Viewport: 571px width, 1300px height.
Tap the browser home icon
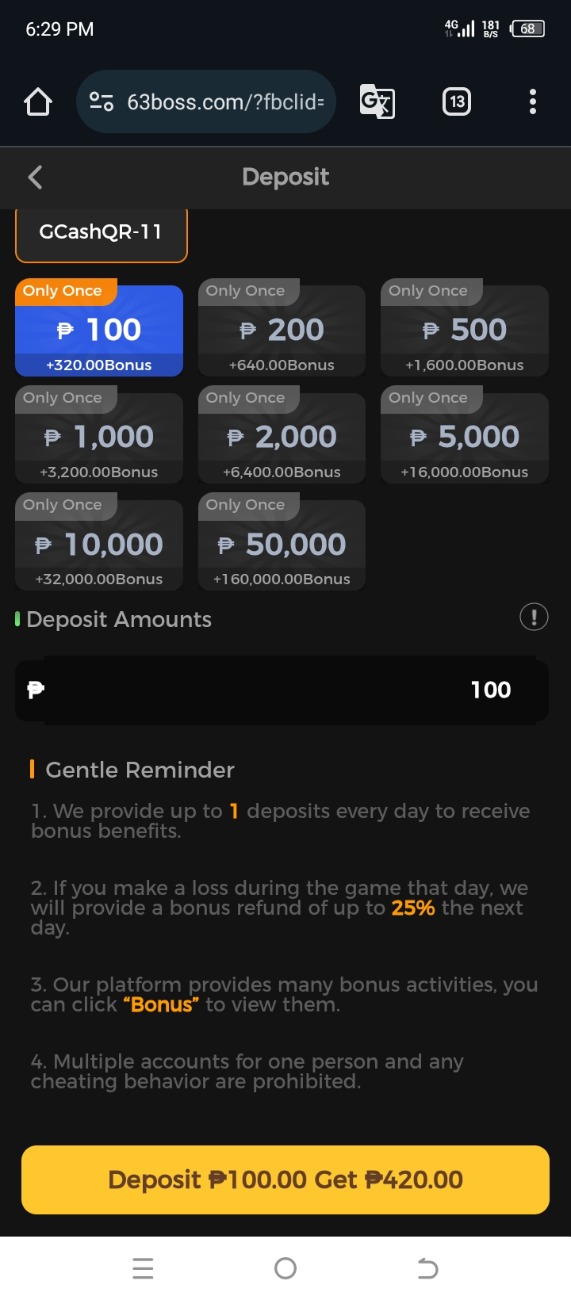click(38, 102)
